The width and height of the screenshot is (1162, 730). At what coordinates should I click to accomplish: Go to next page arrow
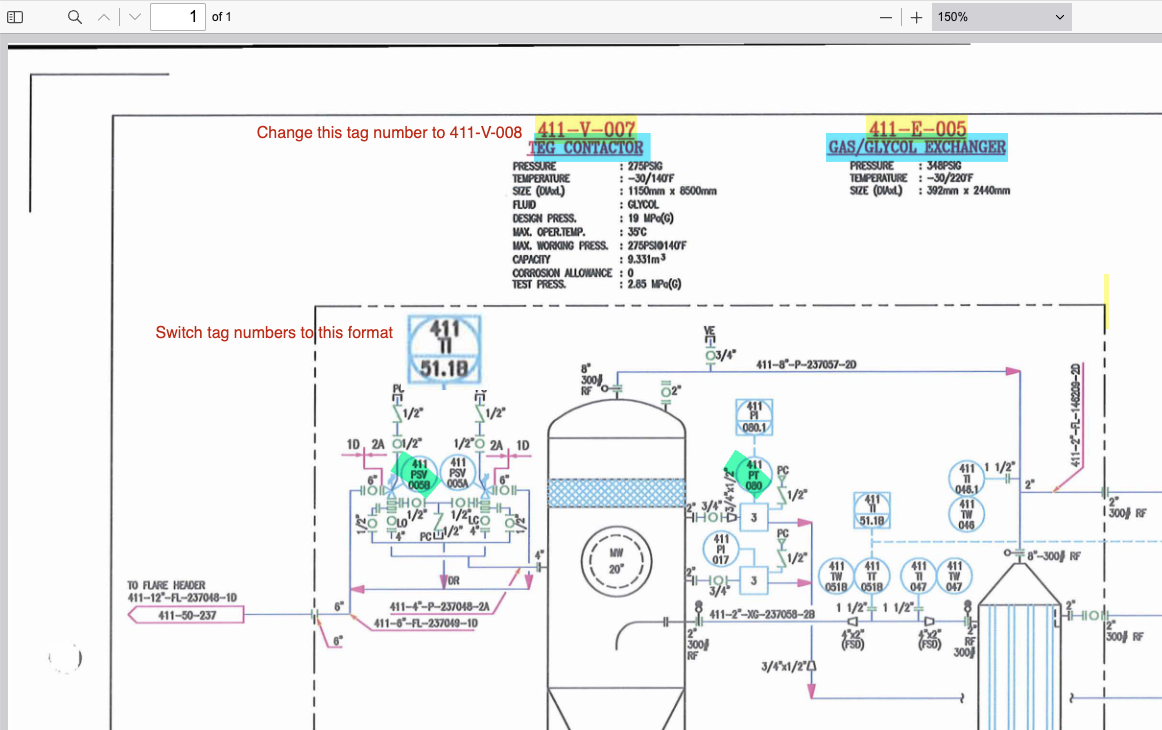click(135, 17)
